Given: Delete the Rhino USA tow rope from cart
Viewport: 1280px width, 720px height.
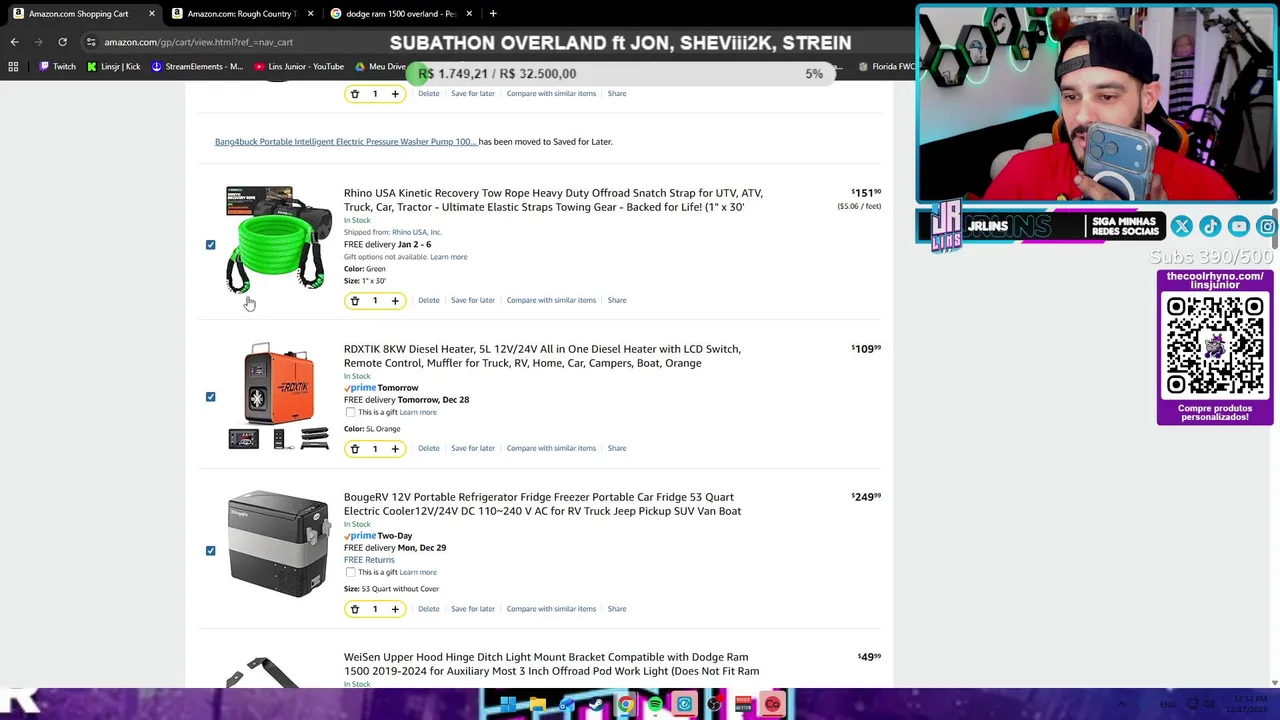Looking at the screenshot, I should (428, 300).
